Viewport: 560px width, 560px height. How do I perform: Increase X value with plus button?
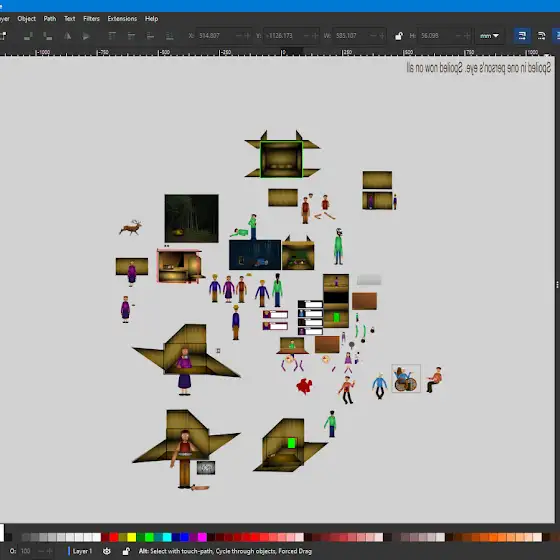[247, 36]
